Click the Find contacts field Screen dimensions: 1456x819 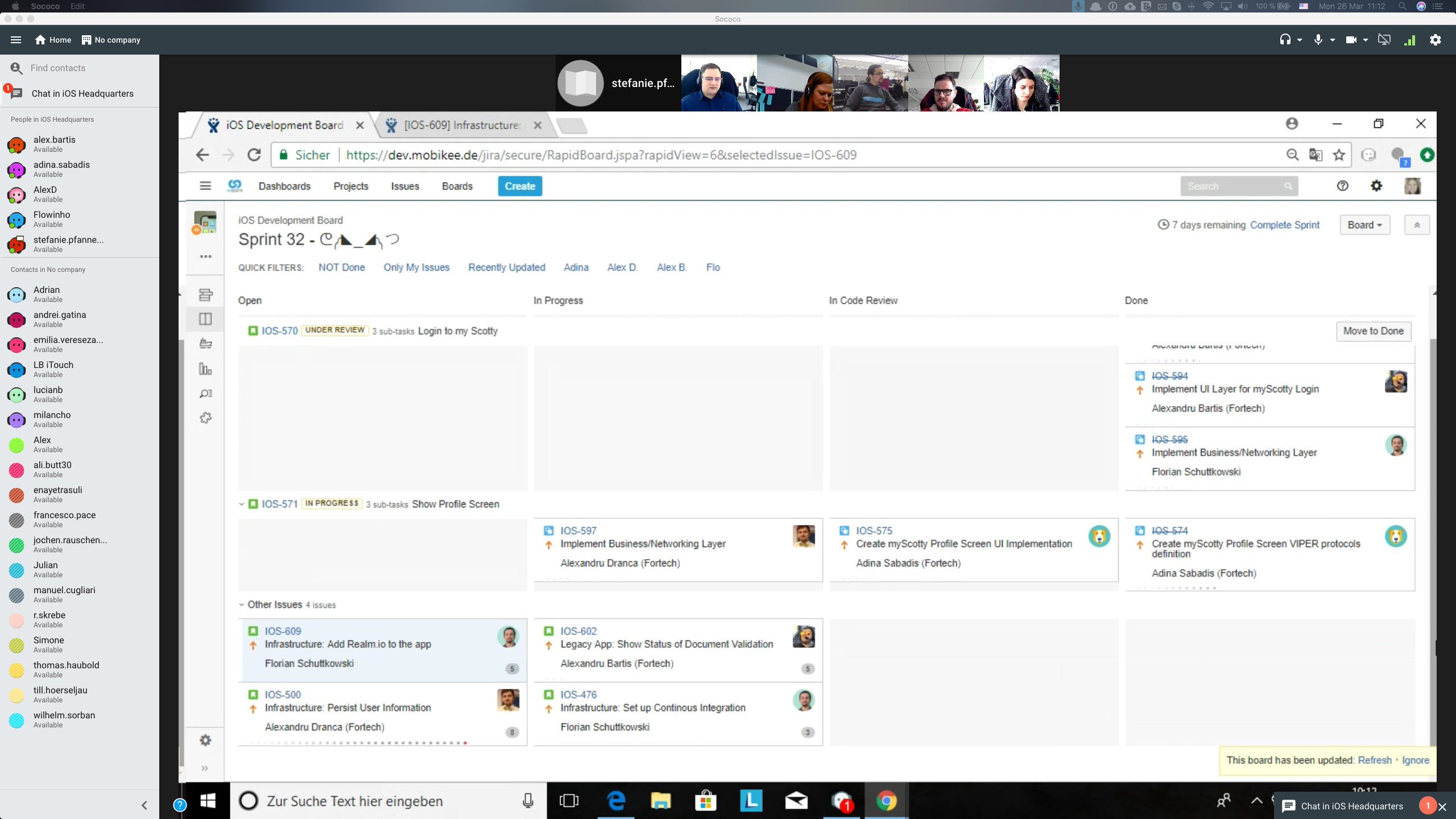tap(80, 68)
